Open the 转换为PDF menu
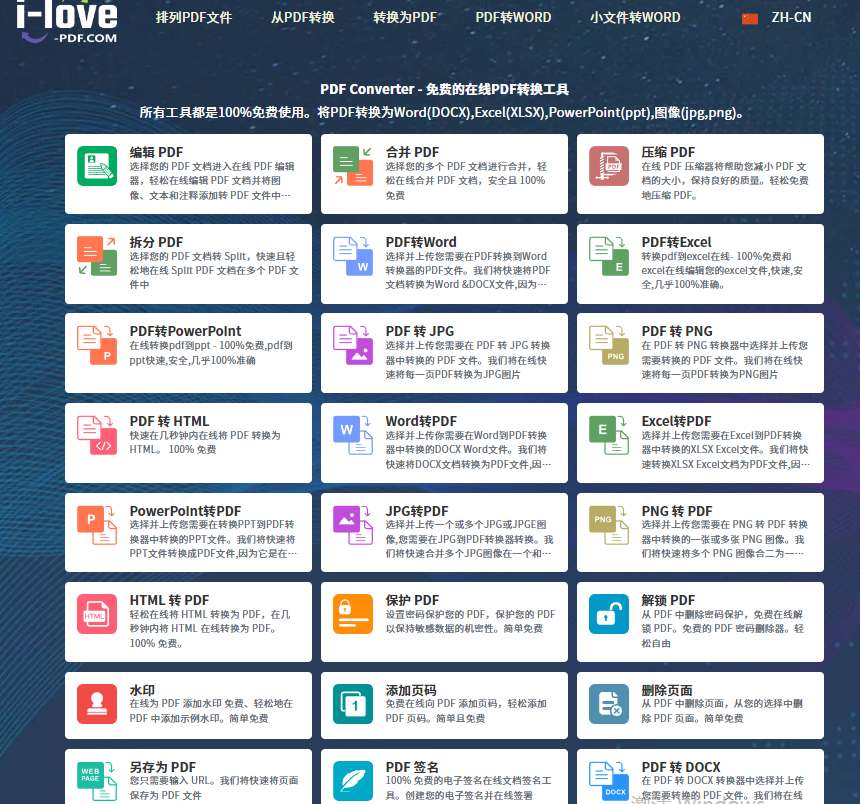The height and width of the screenshot is (804, 860). (405, 18)
